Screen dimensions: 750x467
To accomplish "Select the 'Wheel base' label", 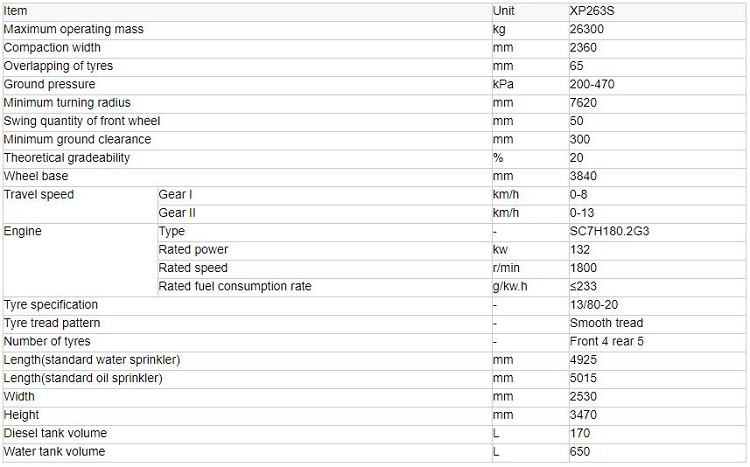I will click(x=36, y=176).
